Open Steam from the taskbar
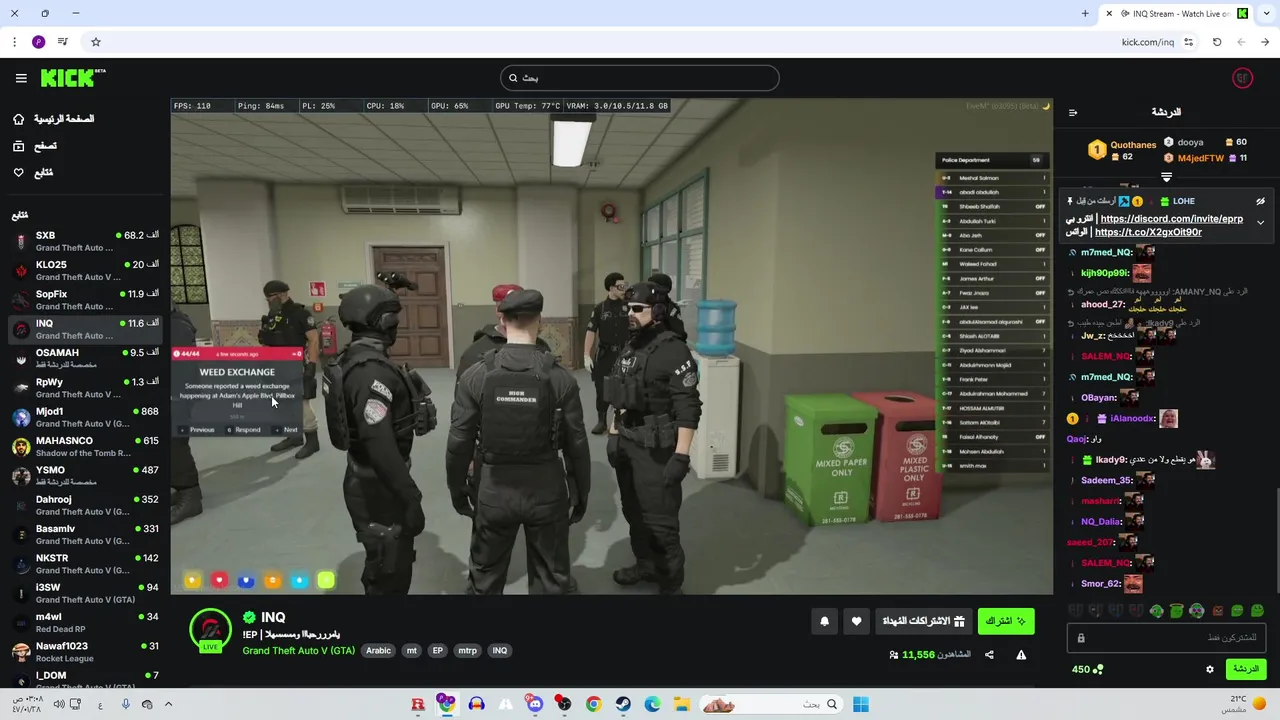The height and width of the screenshot is (720, 1280). [x=623, y=704]
